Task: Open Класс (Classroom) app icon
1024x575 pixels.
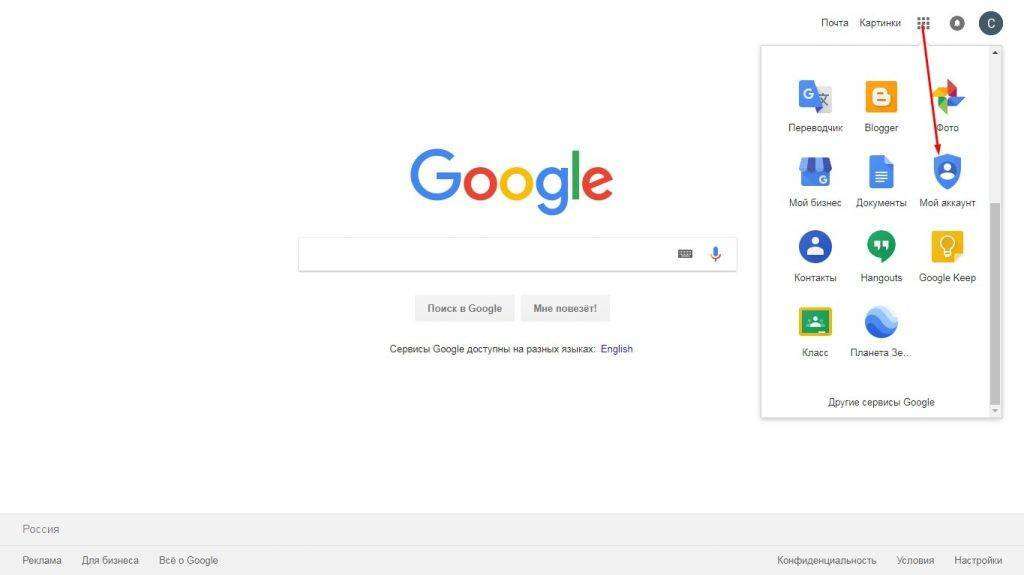Action: [x=815, y=321]
